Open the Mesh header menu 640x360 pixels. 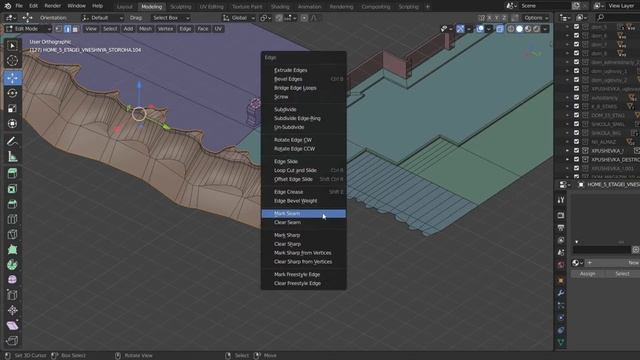click(145, 29)
